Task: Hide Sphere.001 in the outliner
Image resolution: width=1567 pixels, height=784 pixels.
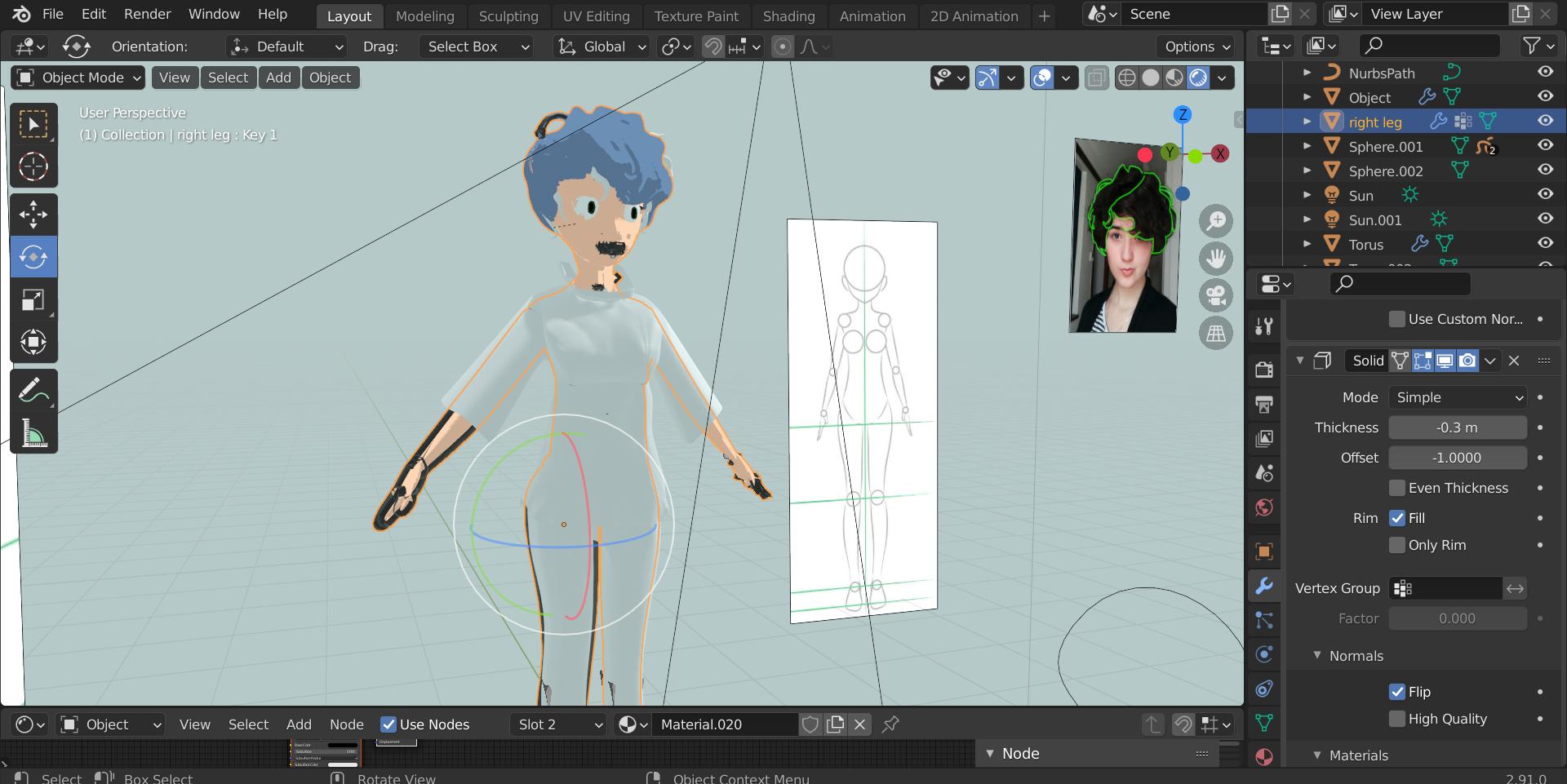Action: point(1545,145)
